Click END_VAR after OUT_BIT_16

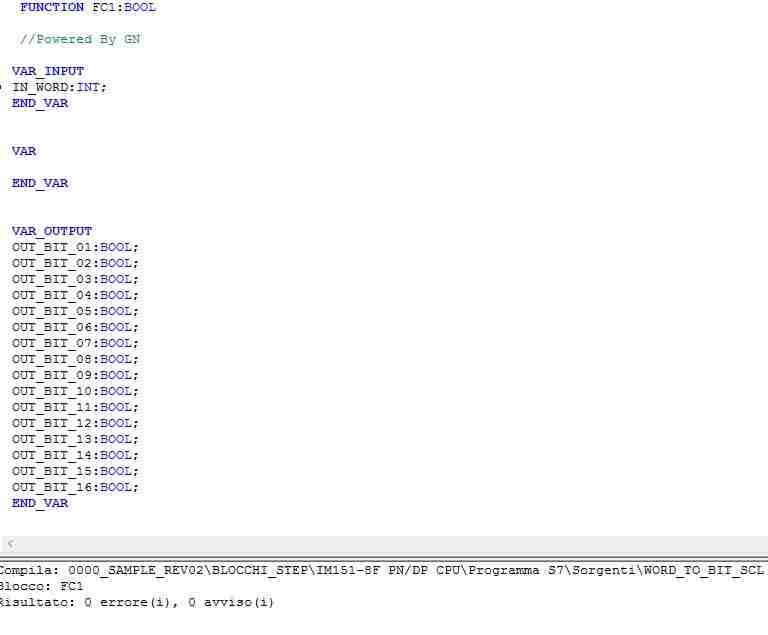40,503
